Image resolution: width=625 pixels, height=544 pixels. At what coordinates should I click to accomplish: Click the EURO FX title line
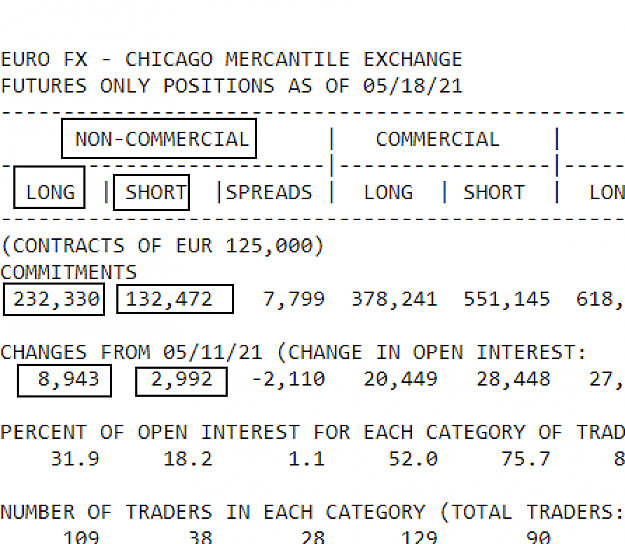[x=231, y=59]
